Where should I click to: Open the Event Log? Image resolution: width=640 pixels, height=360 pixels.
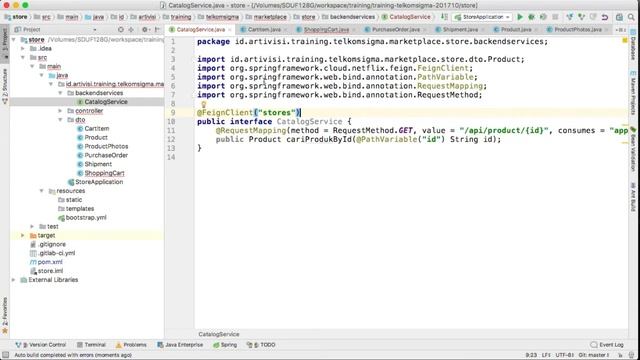pos(607,345)
